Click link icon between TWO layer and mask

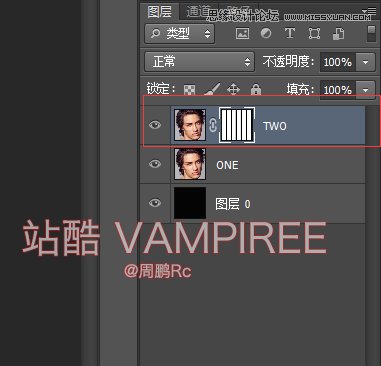[213, 125]
